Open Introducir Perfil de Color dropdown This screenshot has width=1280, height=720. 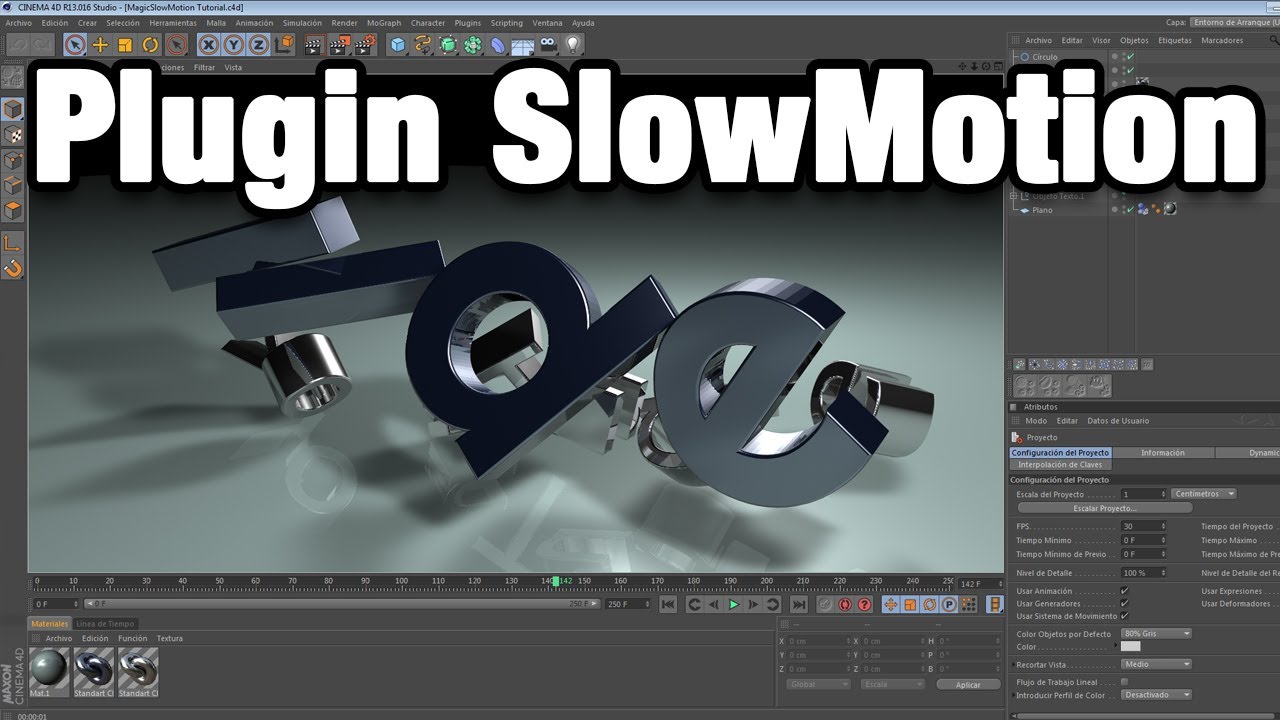point(1156,695)
